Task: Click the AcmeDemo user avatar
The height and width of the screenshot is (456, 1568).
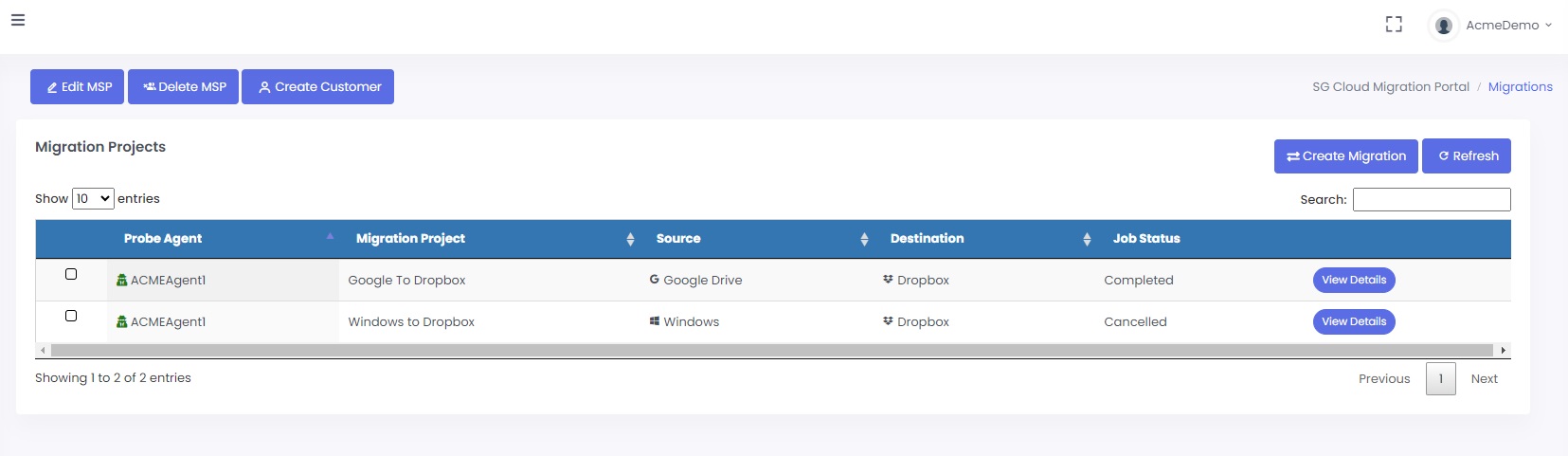Action: [x=1443, y=26]
